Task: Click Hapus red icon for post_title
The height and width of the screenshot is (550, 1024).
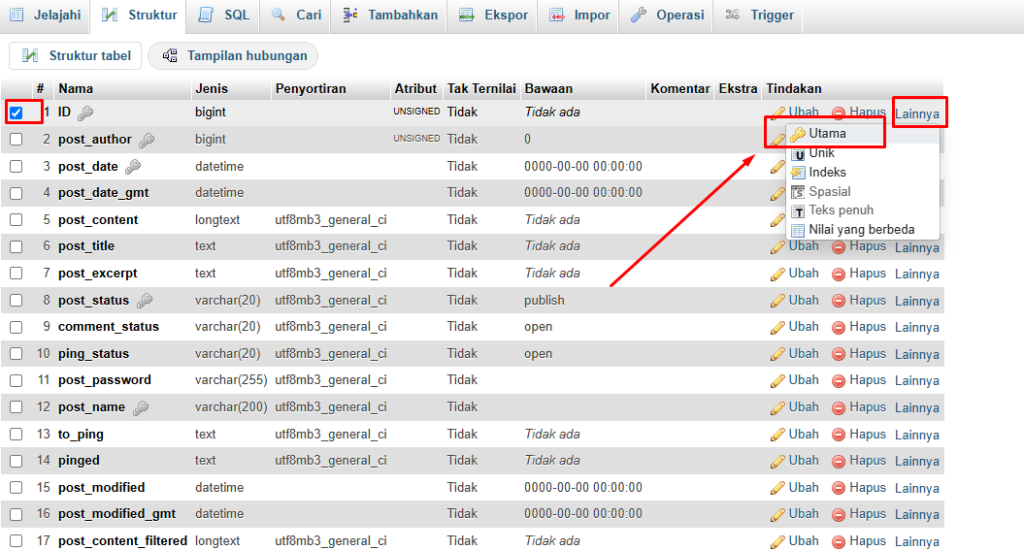Action: click(839, 248)
